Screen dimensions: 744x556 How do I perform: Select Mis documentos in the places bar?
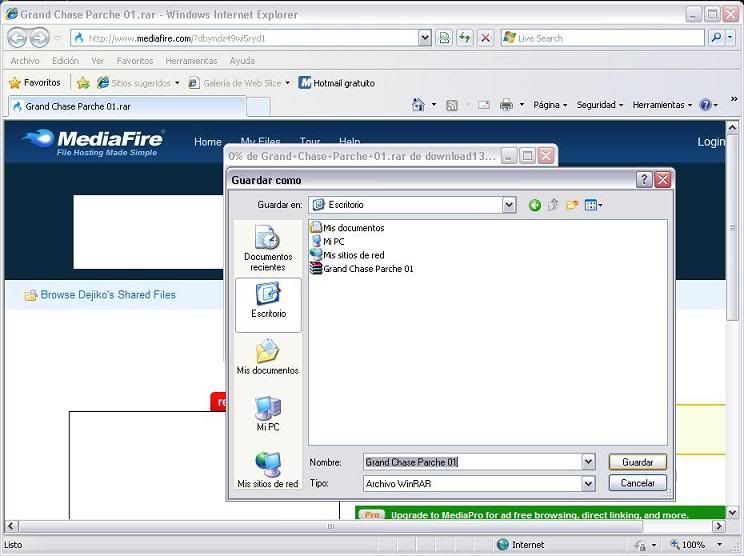(x=267, y=357)
